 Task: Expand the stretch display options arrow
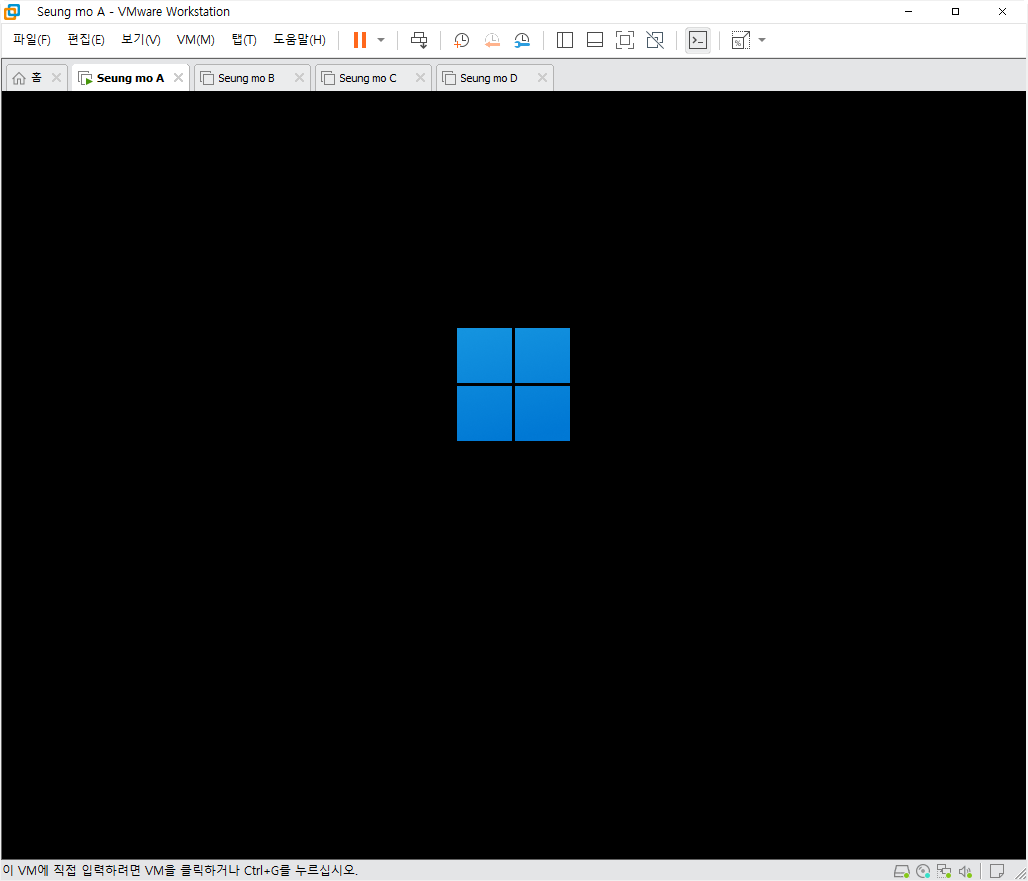pyautogui.click(x=762, y=40)
